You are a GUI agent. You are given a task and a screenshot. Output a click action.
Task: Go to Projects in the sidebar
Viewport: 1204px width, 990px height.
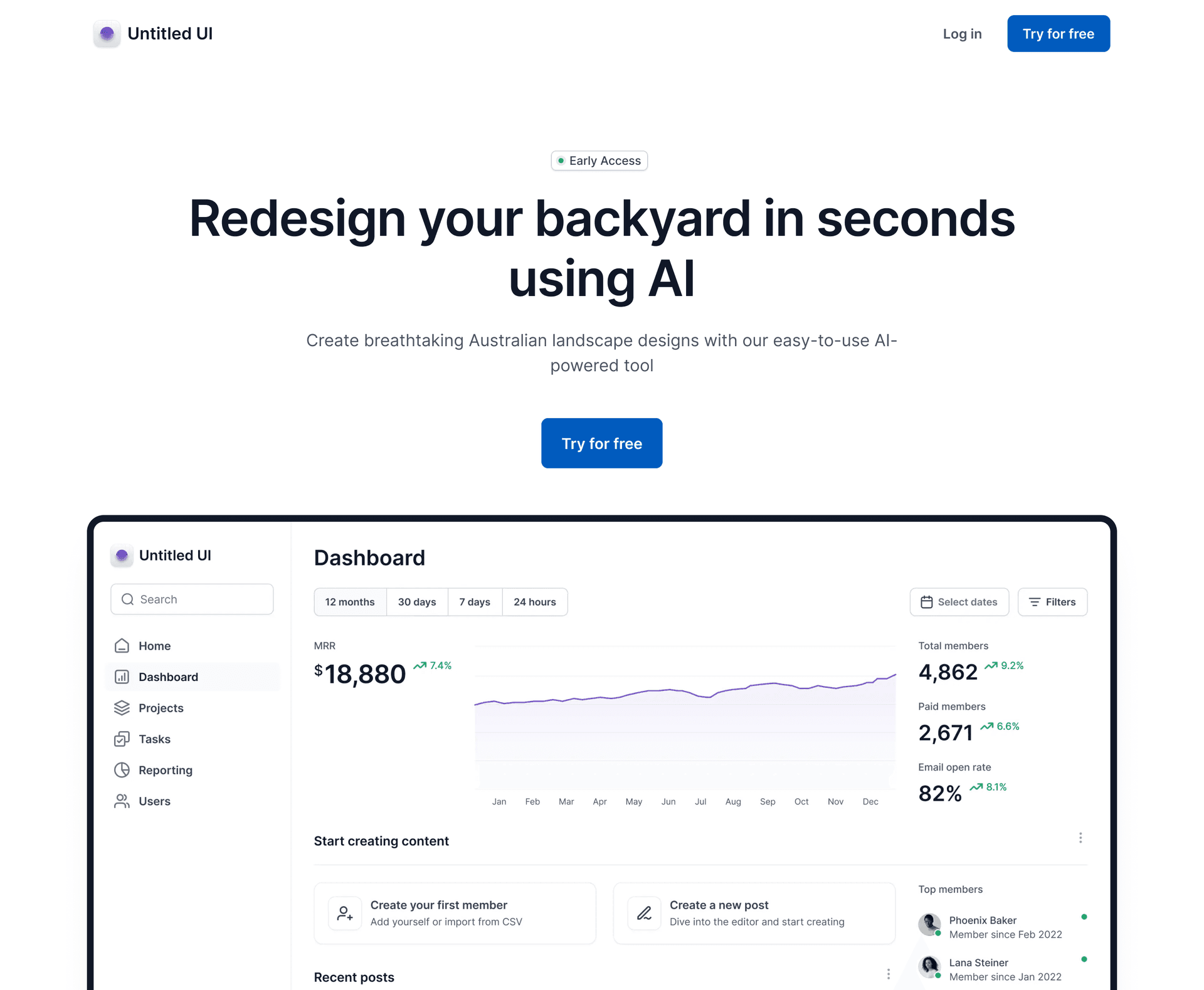click(x=193, y=708)
